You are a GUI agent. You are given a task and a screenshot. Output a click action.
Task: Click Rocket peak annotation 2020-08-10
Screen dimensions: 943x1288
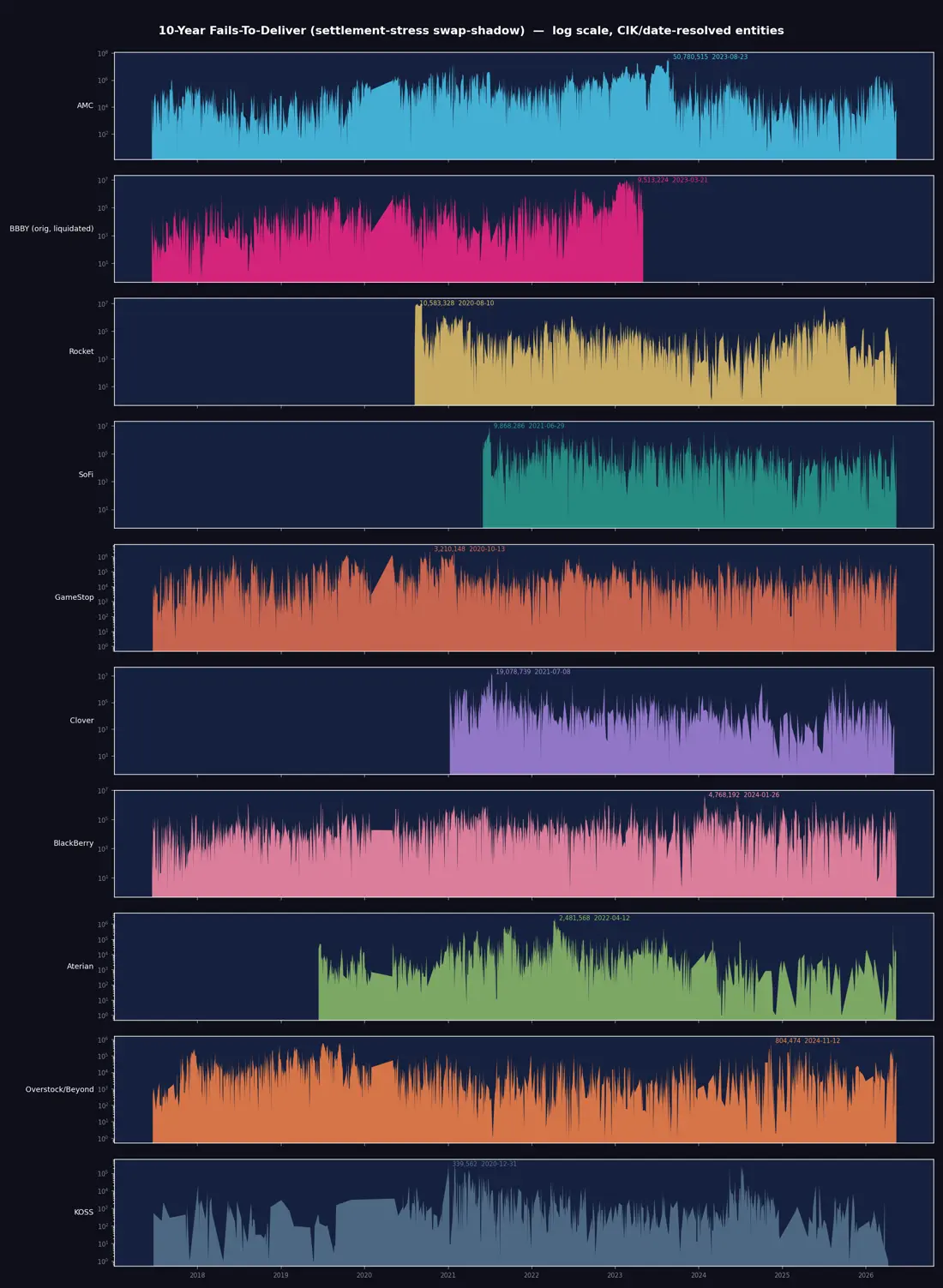tap(476, 303)
